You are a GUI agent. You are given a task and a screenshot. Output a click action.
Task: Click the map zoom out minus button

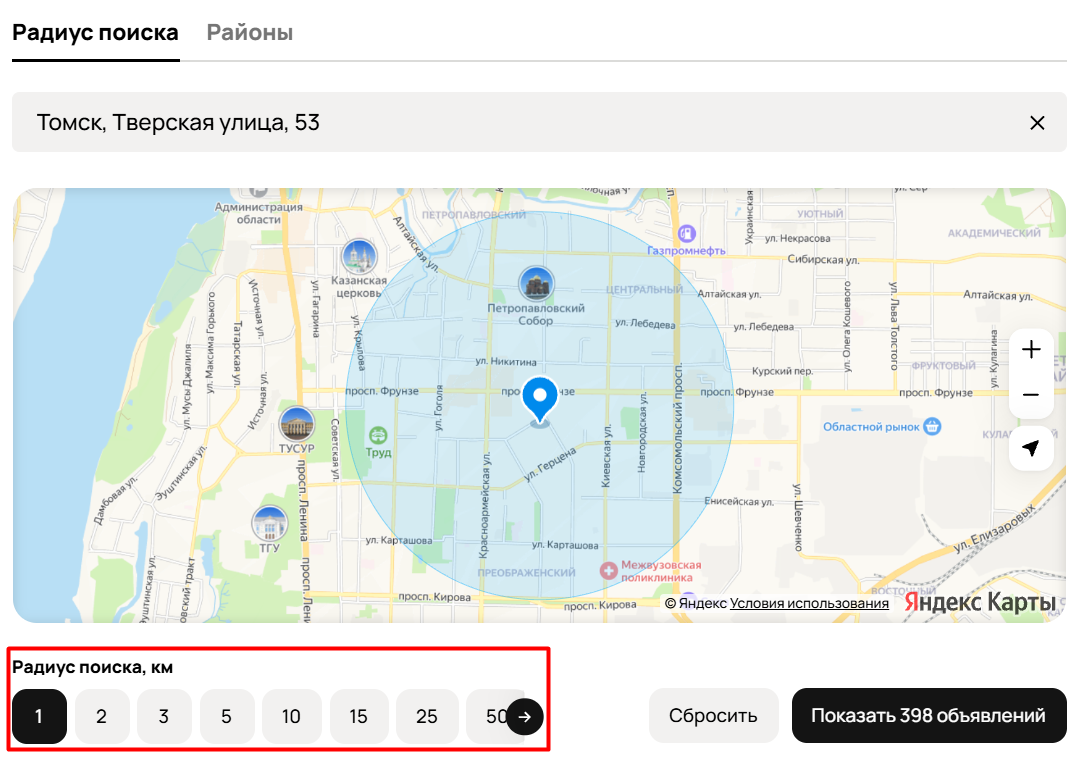tap(1031, 395)
